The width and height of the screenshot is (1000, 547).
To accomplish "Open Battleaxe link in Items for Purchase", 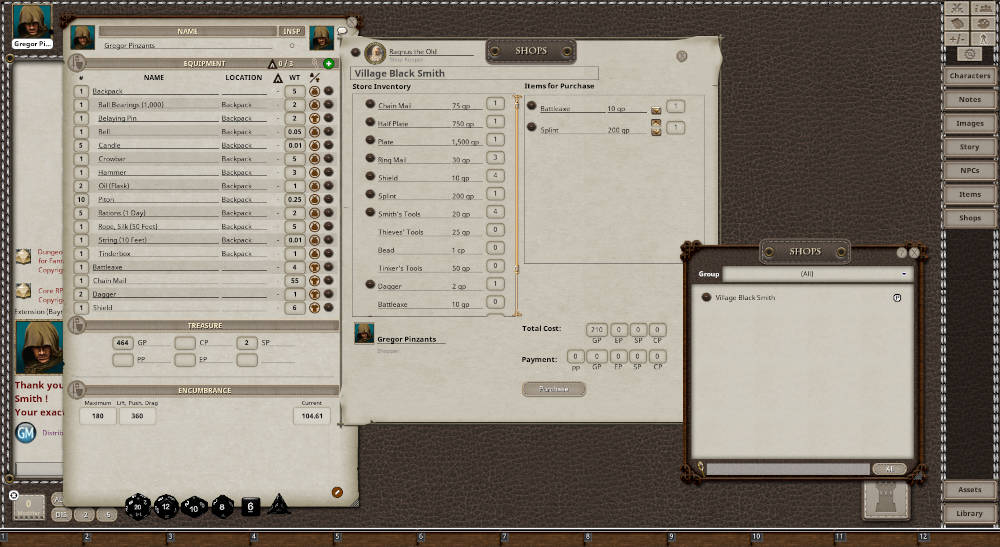I will pyautogui.click(x=531, y=106).
